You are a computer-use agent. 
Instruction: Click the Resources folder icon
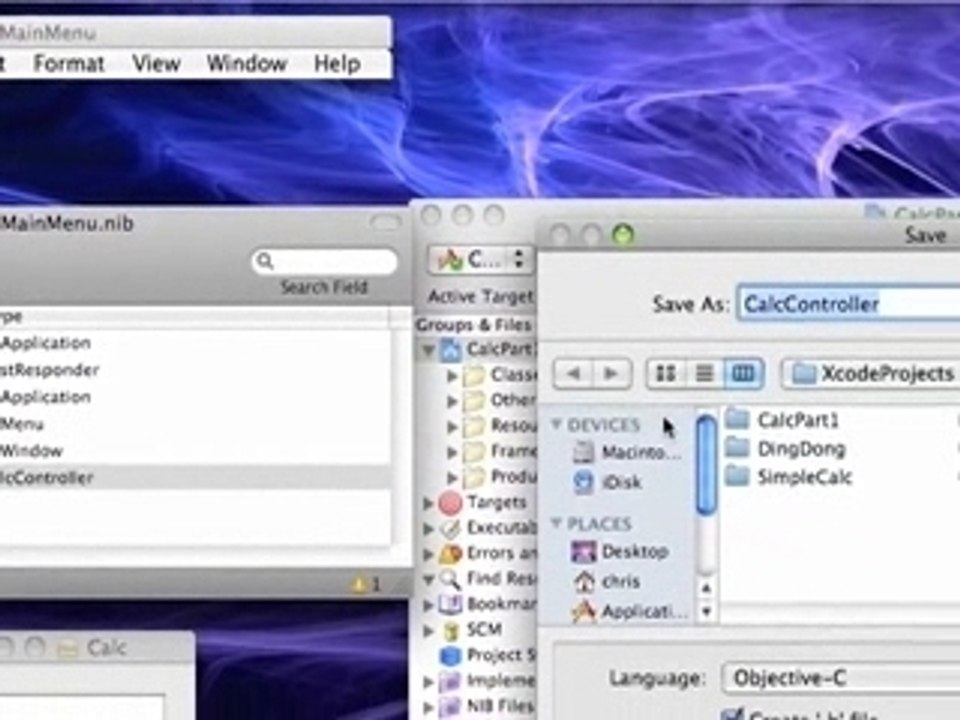pos(474,426)
